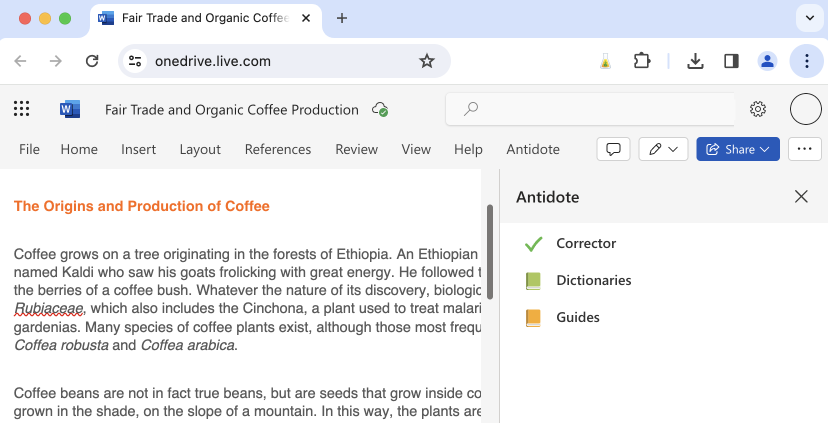
Task: Open the tab search chevron dropdown
Action: click(x=806, y=18)
